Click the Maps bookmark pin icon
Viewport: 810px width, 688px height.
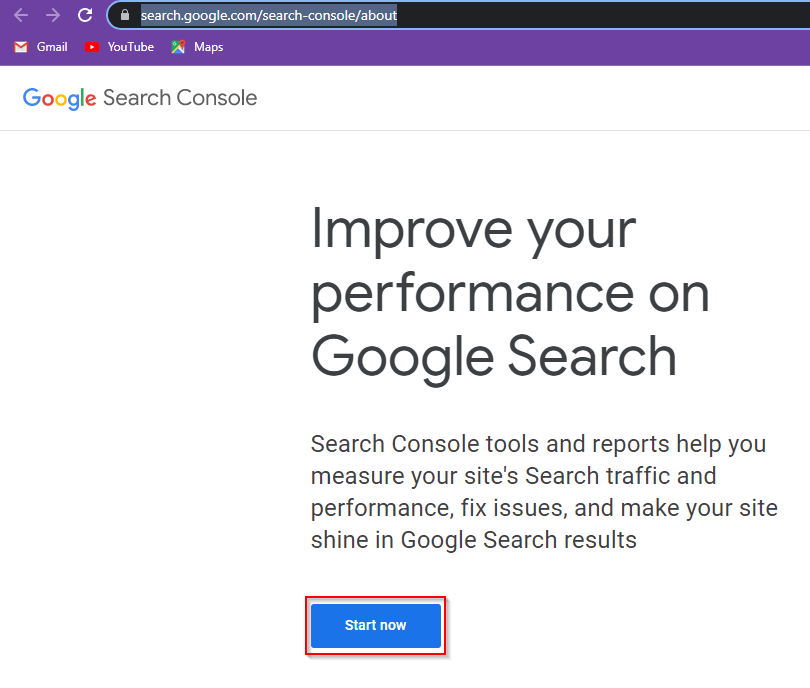click(178, 47)
